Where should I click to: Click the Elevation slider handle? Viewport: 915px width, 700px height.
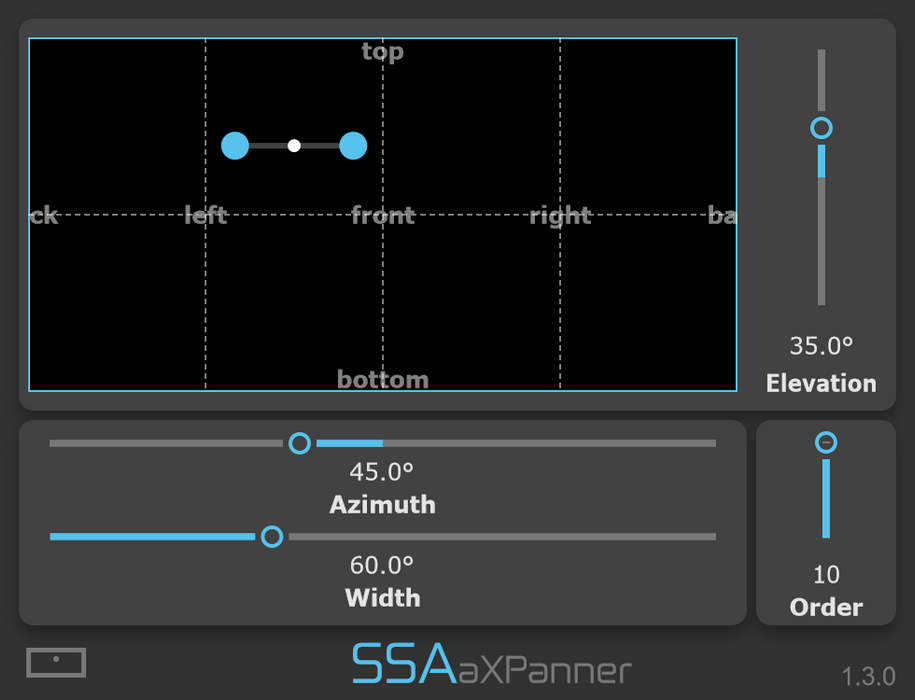[821, 127]
